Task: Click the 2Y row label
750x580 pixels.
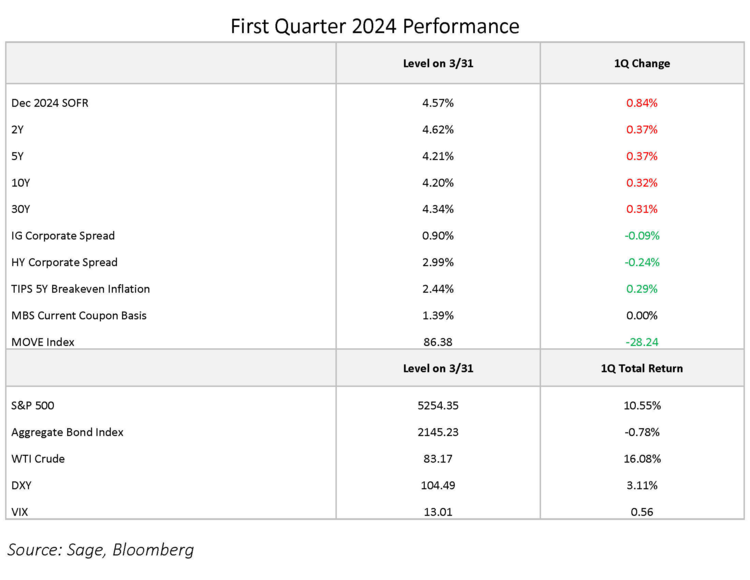Action: 18,129
